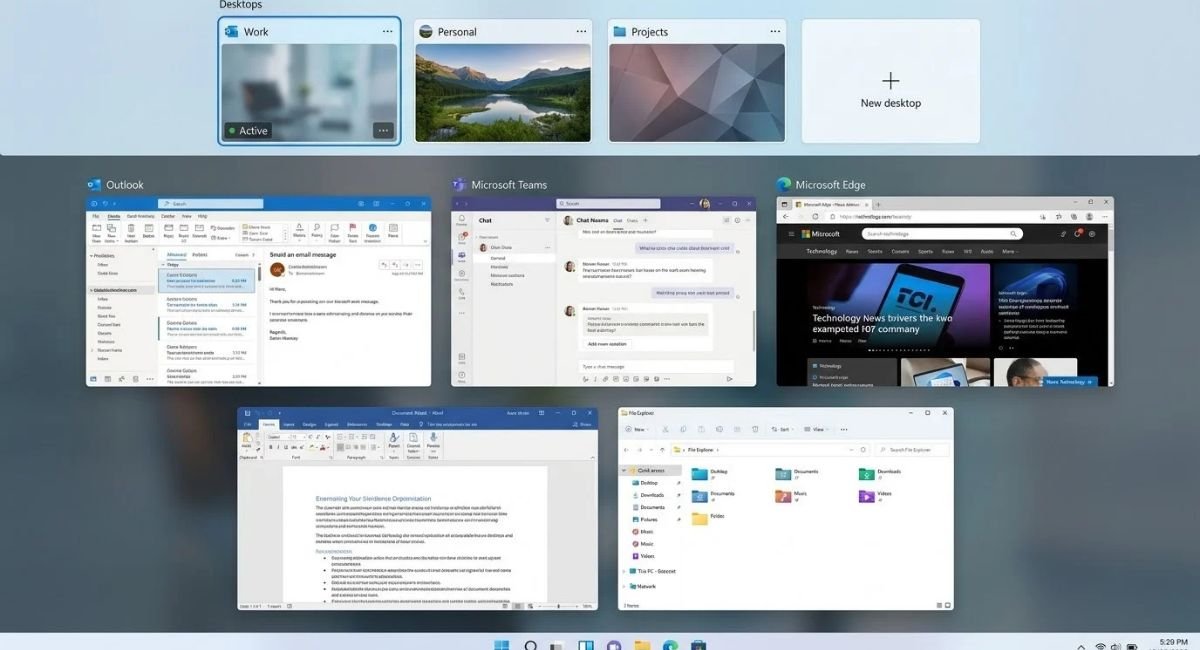1200x650 pixels.
Task: Click the Edge address bar
Action: click(x=930, y=217)
